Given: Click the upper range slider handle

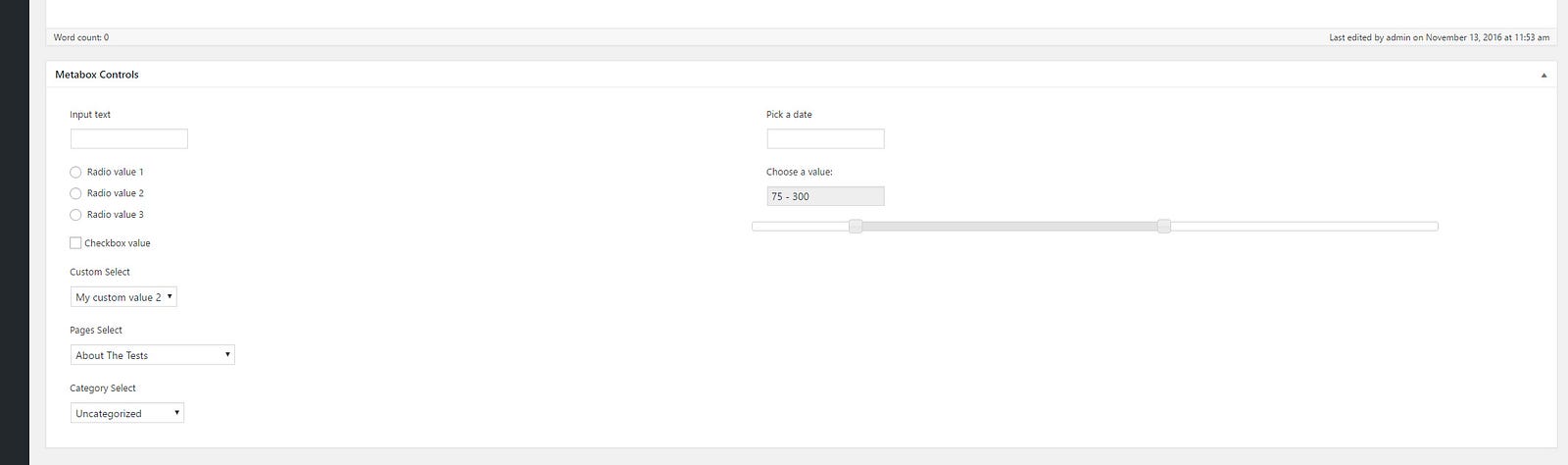Looking at the screenshot, I should click(1163, 227).
